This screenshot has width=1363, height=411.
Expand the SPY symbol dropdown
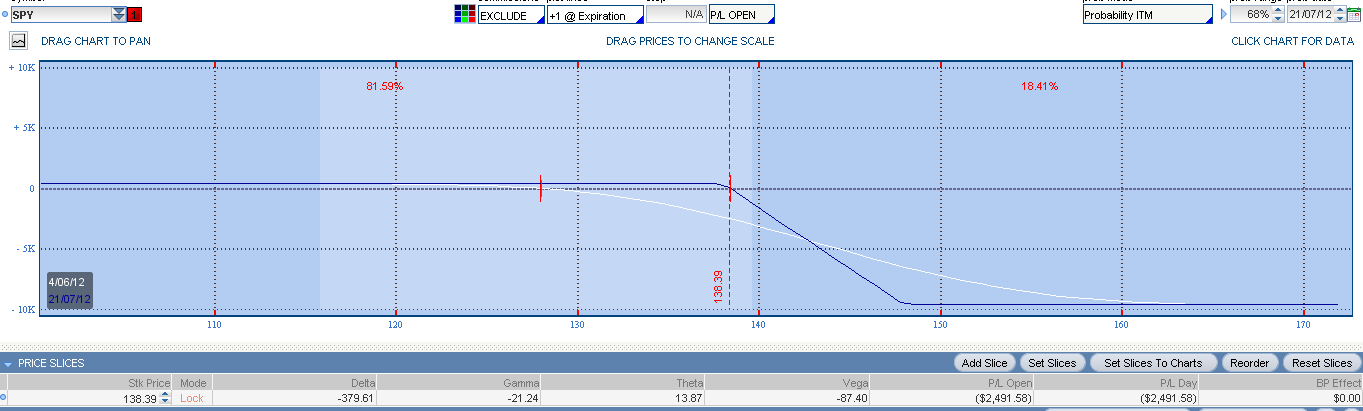(x=119, y=15)
